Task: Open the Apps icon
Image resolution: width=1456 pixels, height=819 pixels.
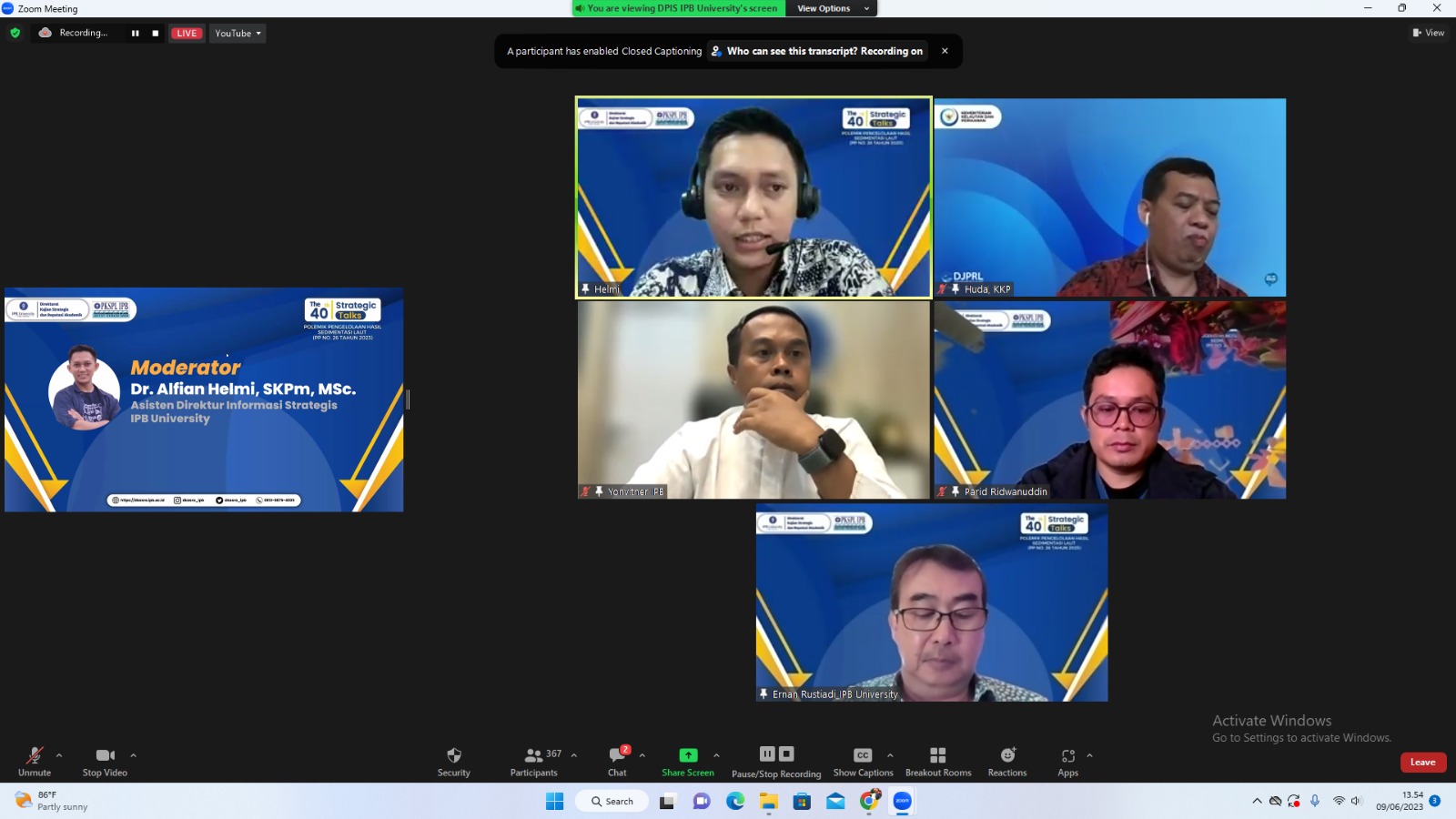Action: pos(1067,755)
